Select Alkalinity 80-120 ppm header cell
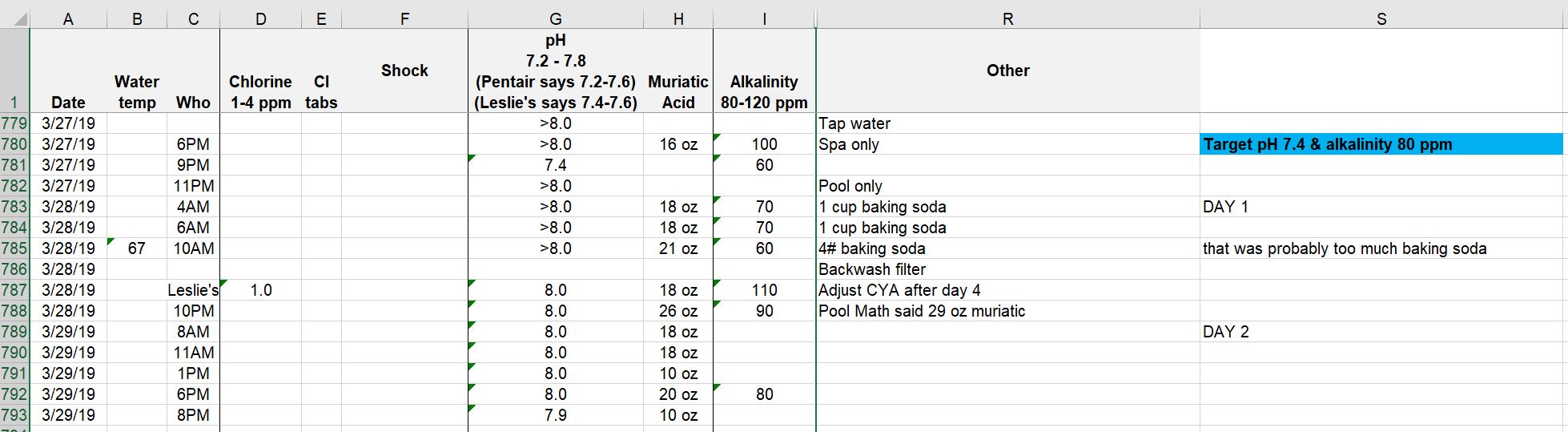 (x=764, y=92)
